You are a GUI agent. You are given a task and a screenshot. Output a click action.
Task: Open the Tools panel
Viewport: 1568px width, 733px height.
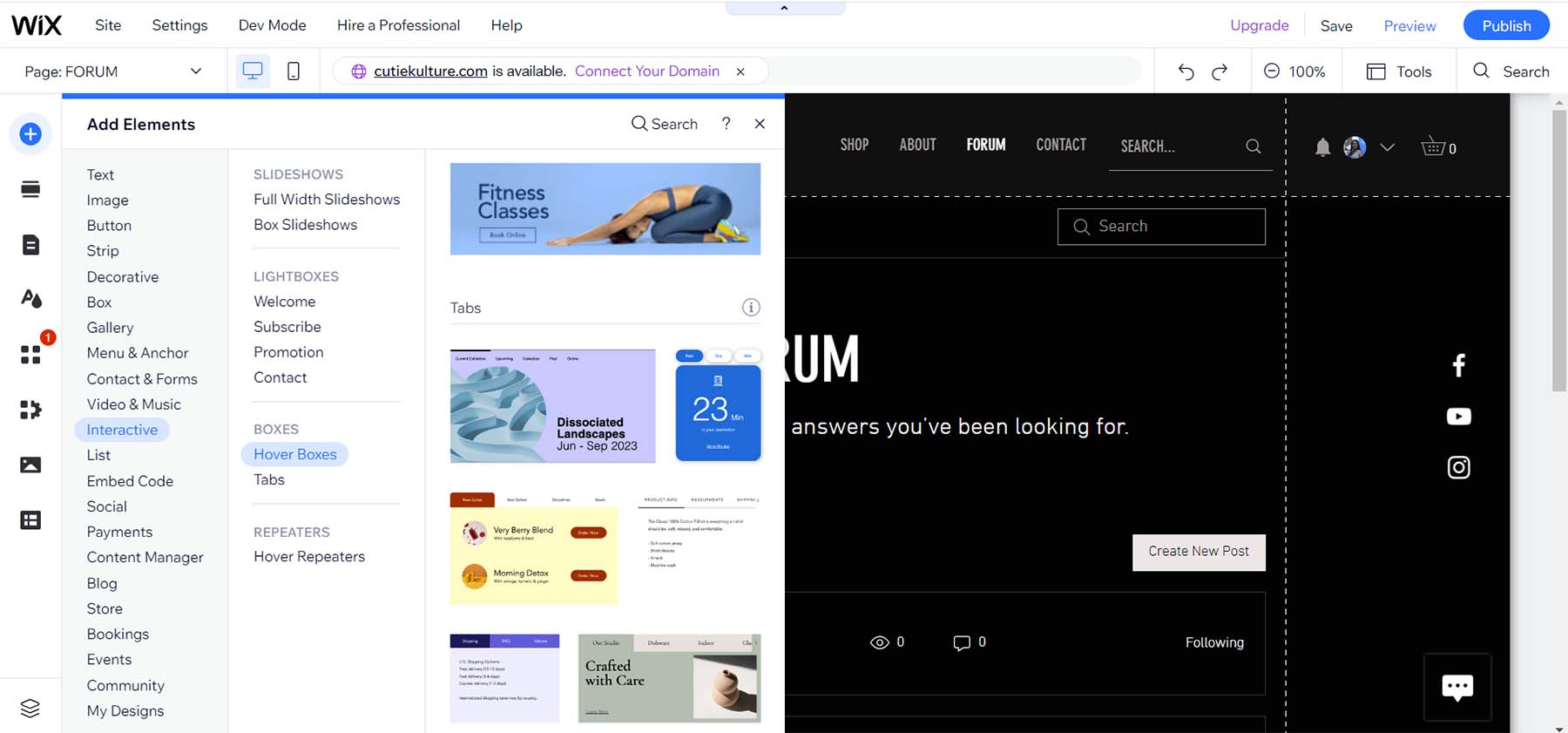(x=1399, y=71)
